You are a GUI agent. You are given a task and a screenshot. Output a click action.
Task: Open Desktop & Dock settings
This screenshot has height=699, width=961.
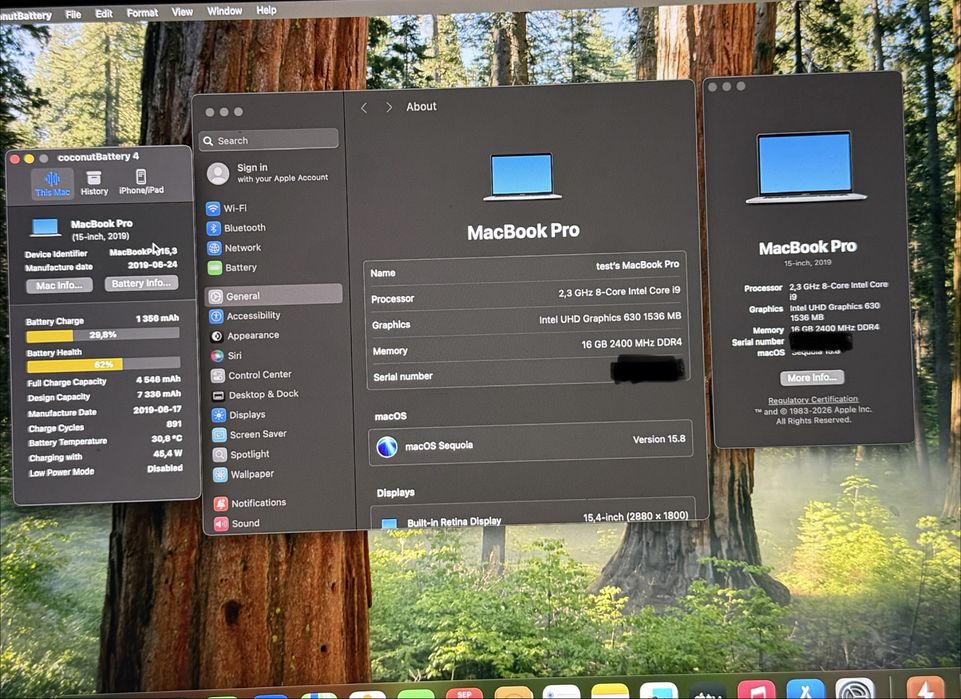coord(255,395)
